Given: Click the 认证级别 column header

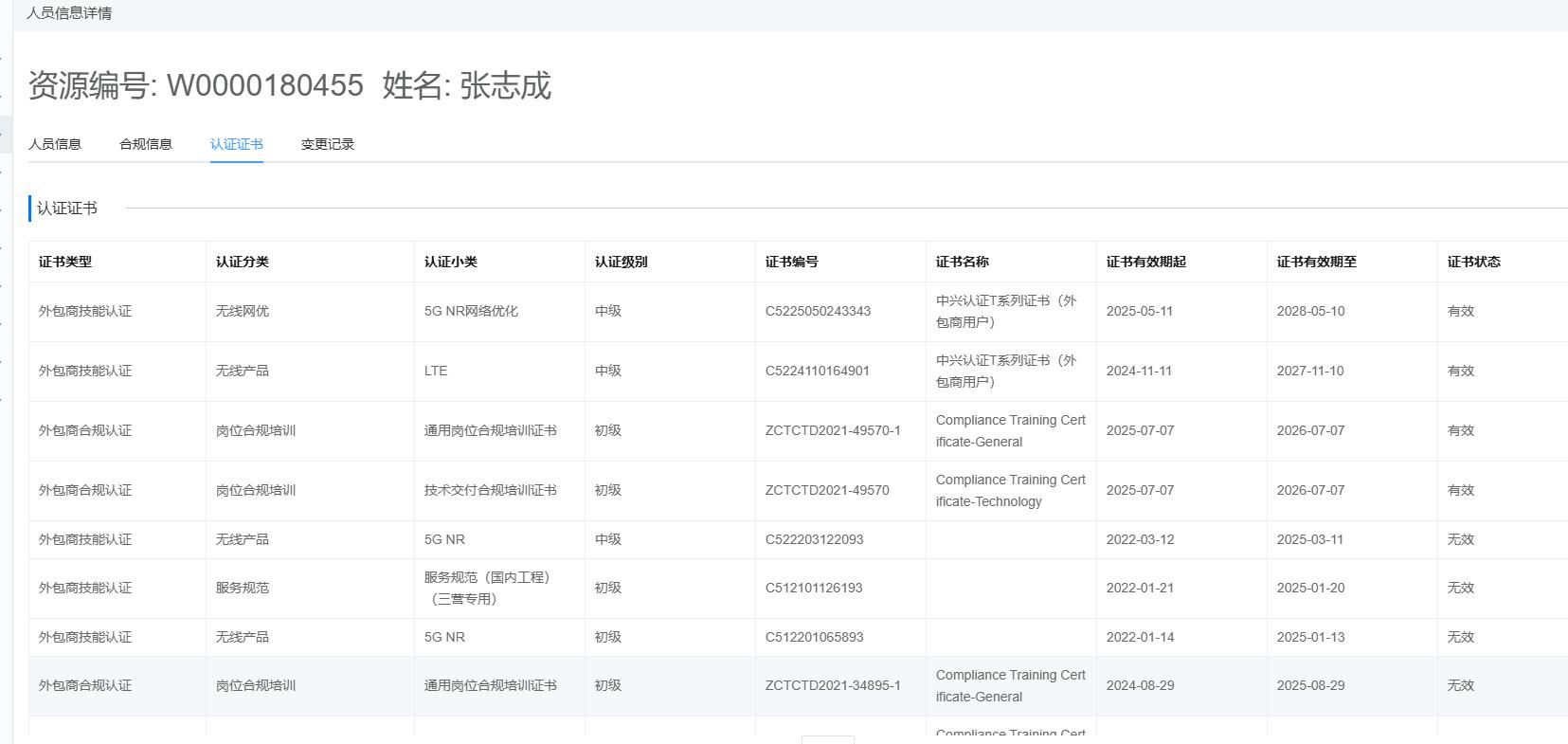Looking at the screenshot, I should (x=622, y=262).
